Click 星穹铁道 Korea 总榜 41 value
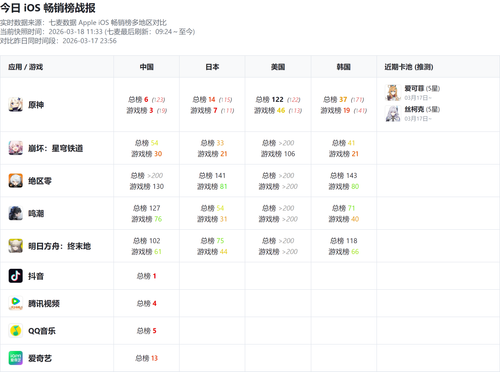This screenshot has width=500, height=372. point(343,143)
